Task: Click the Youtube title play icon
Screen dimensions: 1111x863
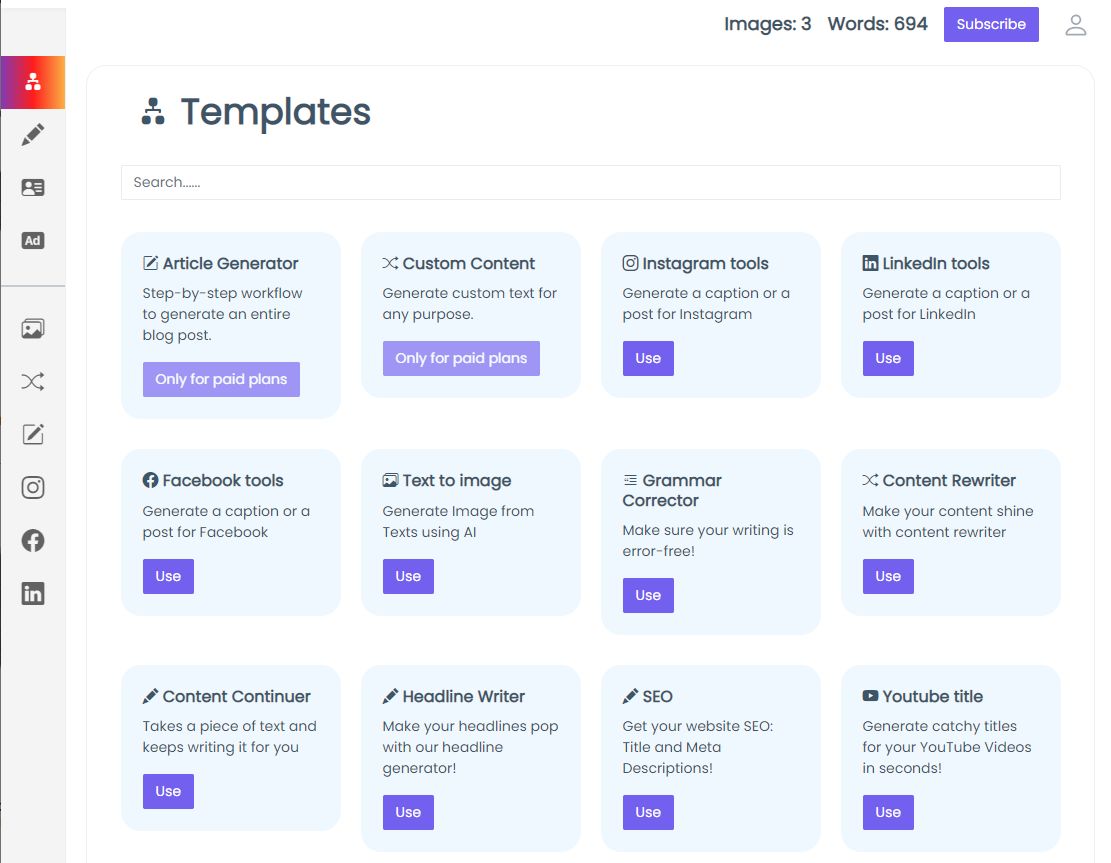Action: click(x=870, y=696)
